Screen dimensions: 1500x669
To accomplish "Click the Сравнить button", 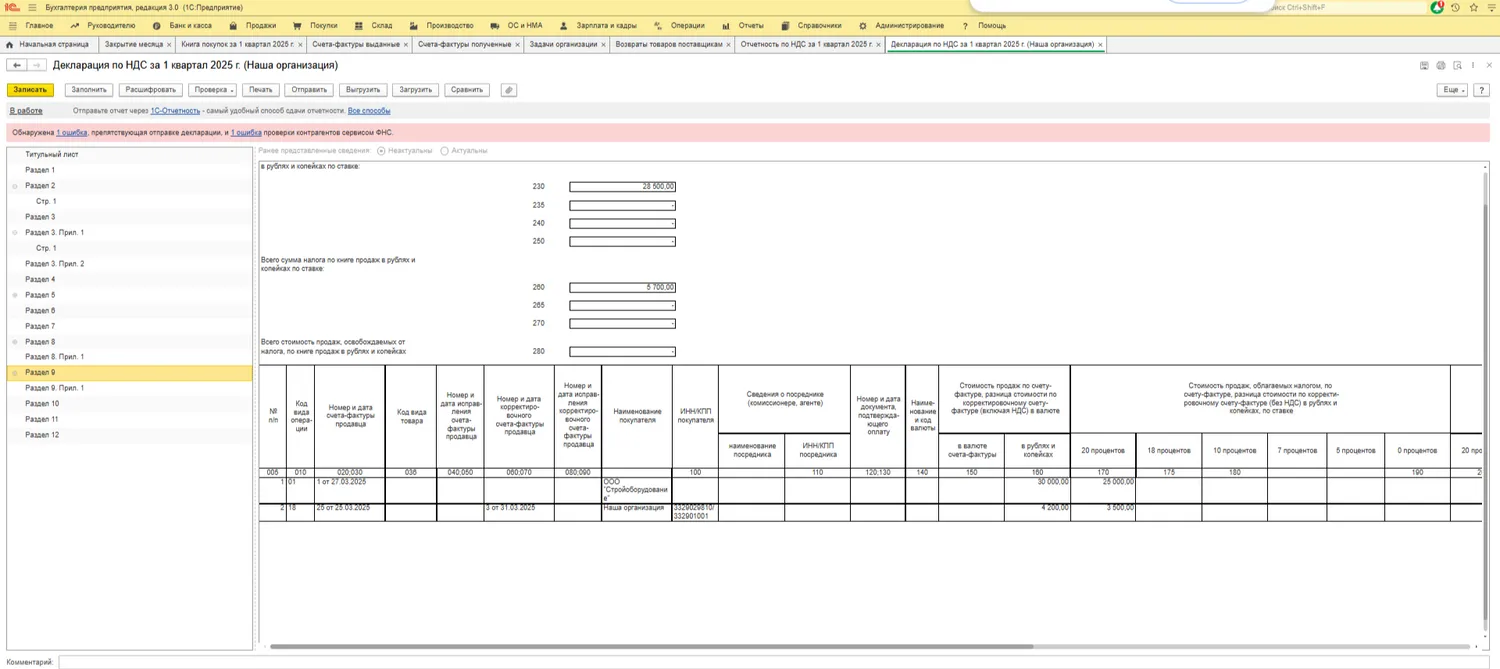I will [x=467, y=90].
